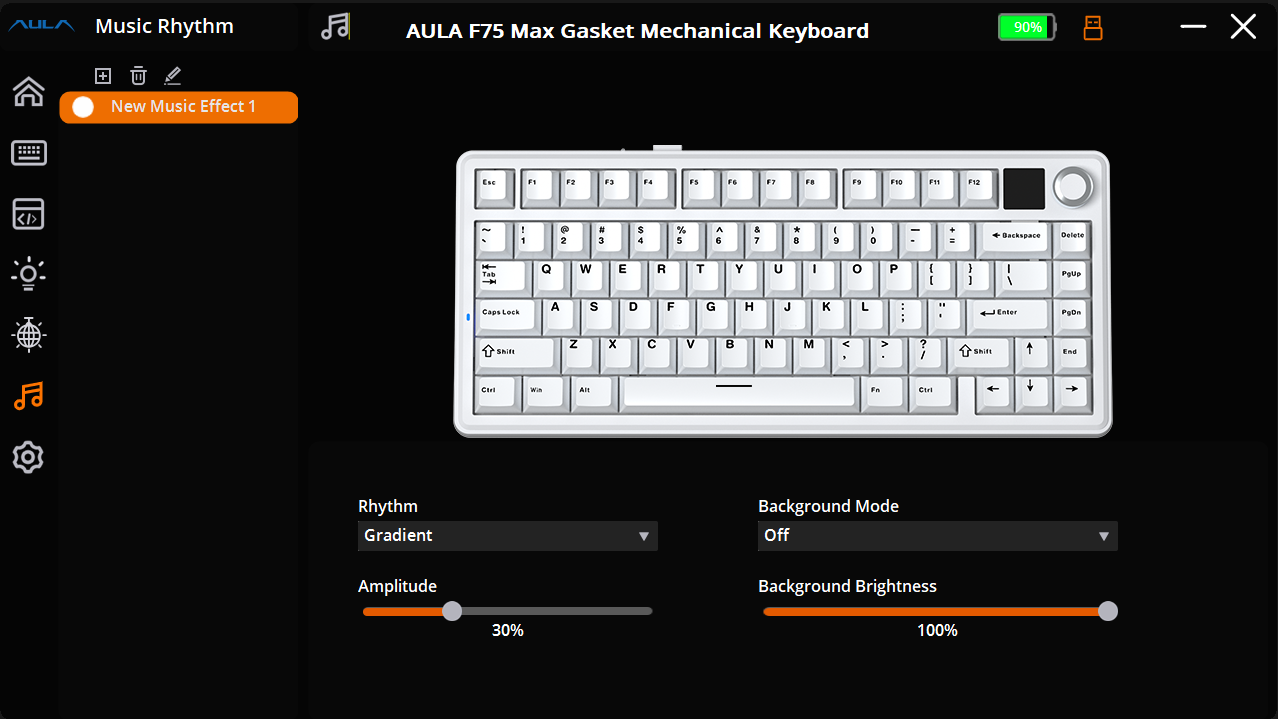
Task: Open the globe-style sidebar icon
Action: point(28,335)
